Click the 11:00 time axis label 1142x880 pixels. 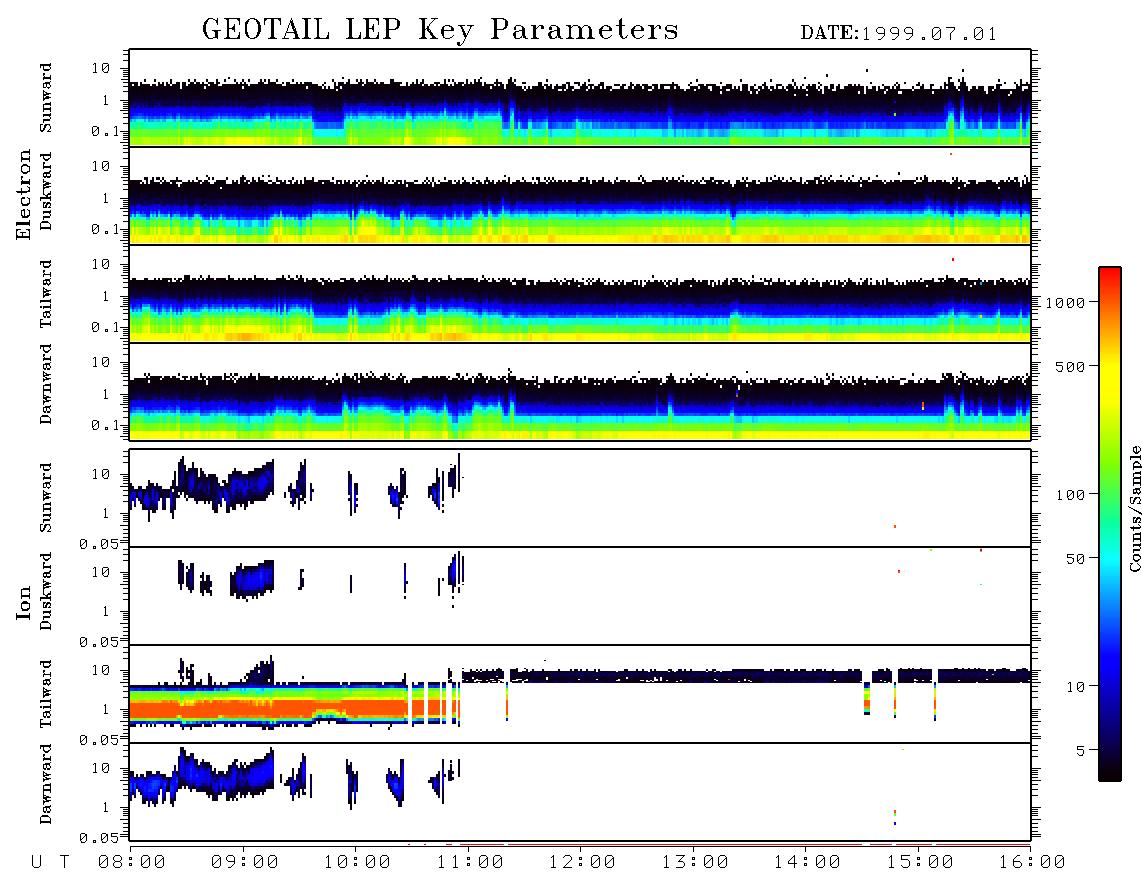(470, 863)
